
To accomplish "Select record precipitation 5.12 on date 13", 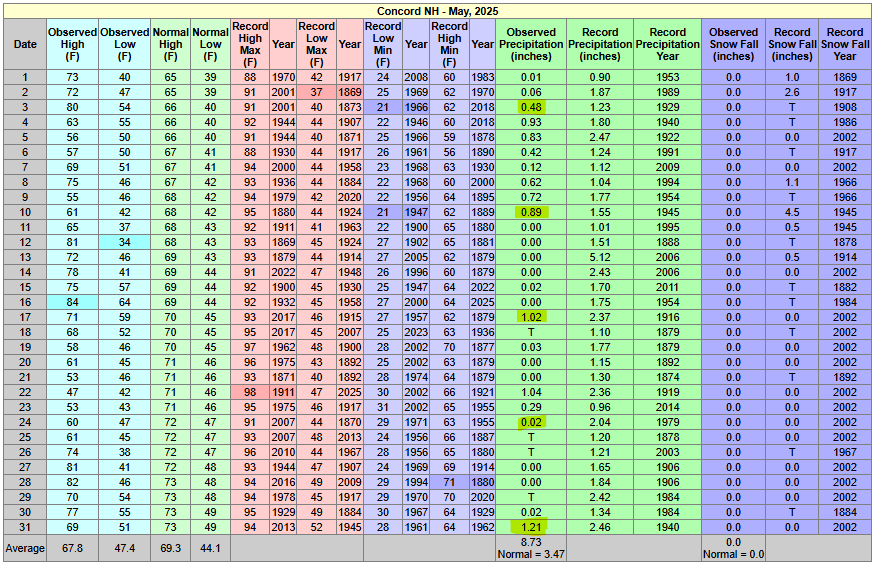I will (600, 257).
